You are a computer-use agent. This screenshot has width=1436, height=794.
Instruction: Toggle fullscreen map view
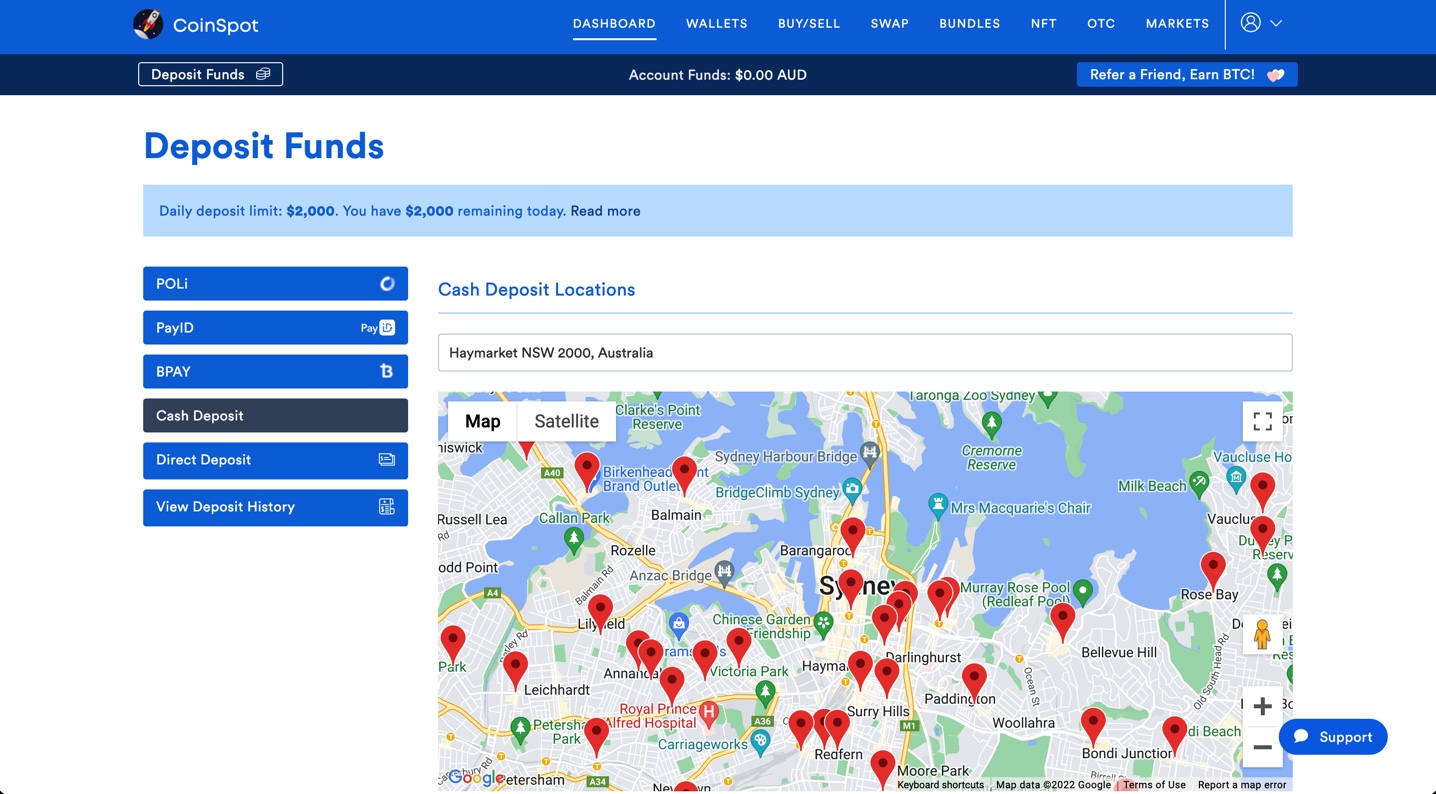click(x=1262, y=422)
